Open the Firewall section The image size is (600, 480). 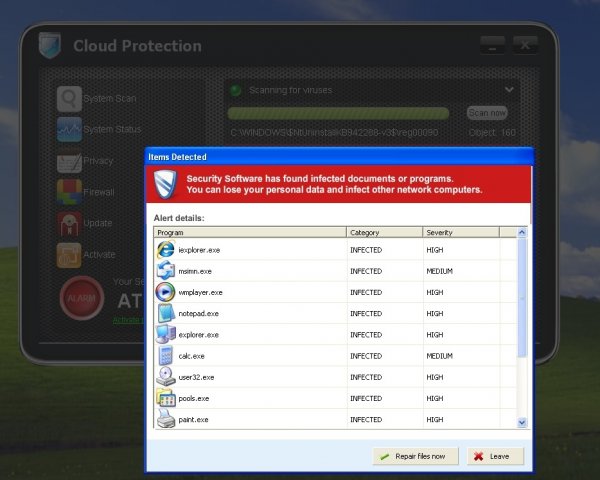[x=86, y=192]
